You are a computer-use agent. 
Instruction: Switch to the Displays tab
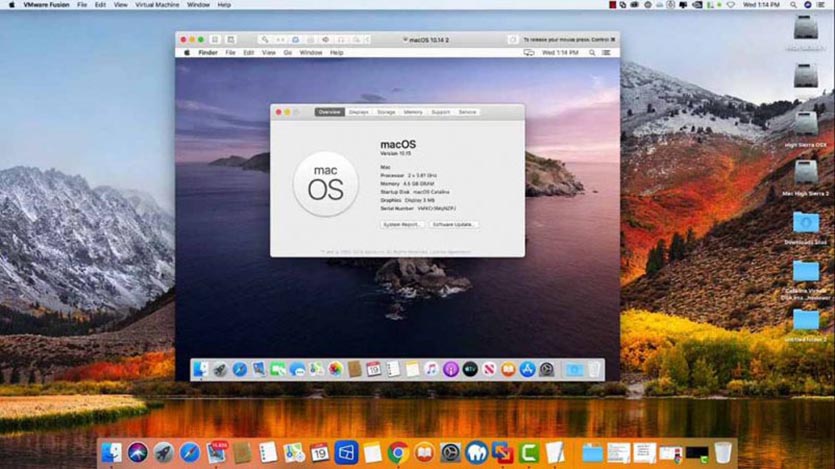(x=358, y=112)
